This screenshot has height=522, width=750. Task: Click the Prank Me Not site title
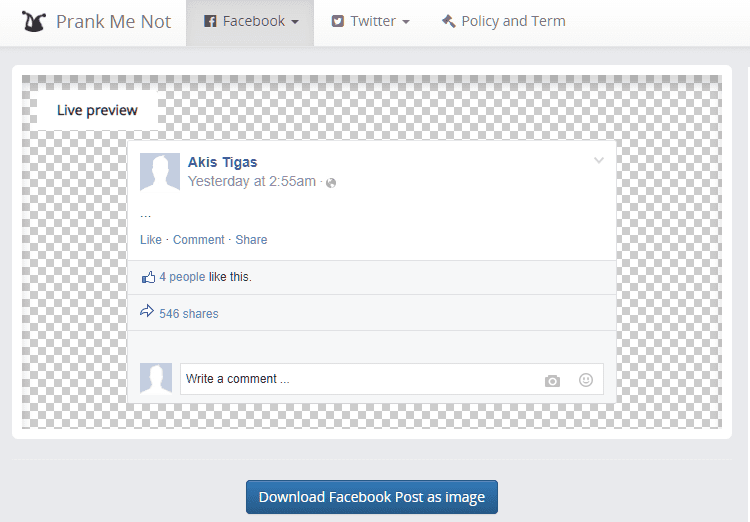click(113, 22)
